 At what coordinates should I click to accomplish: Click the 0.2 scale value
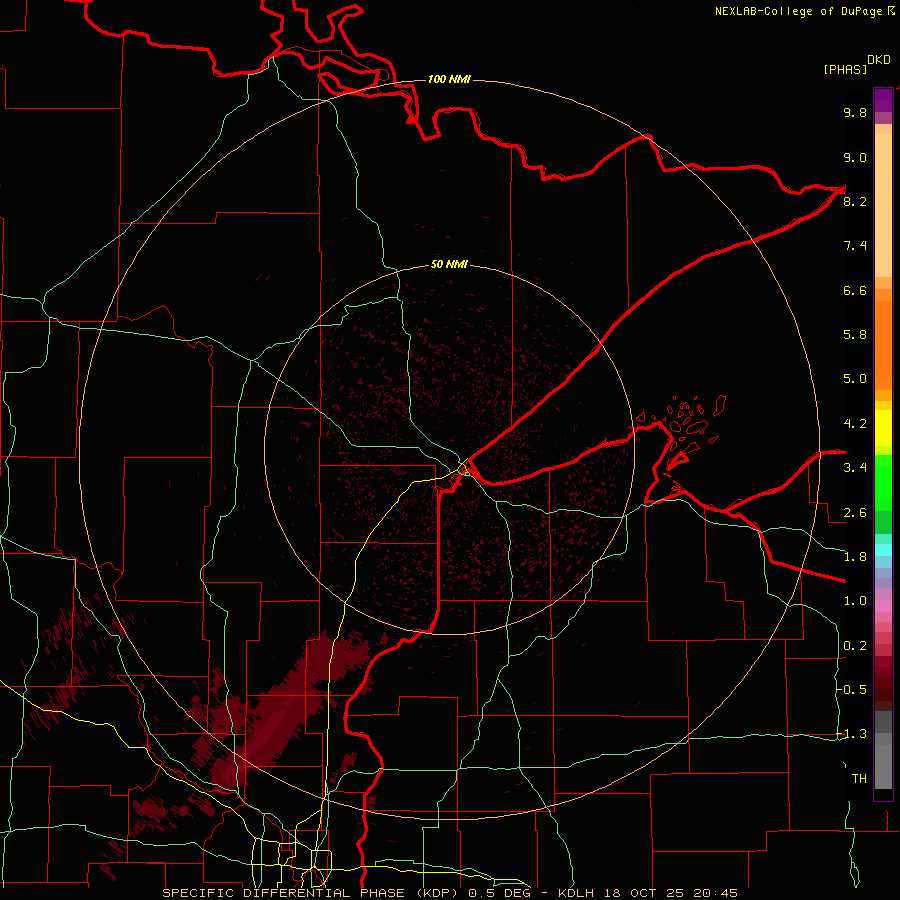click(855, 646)
